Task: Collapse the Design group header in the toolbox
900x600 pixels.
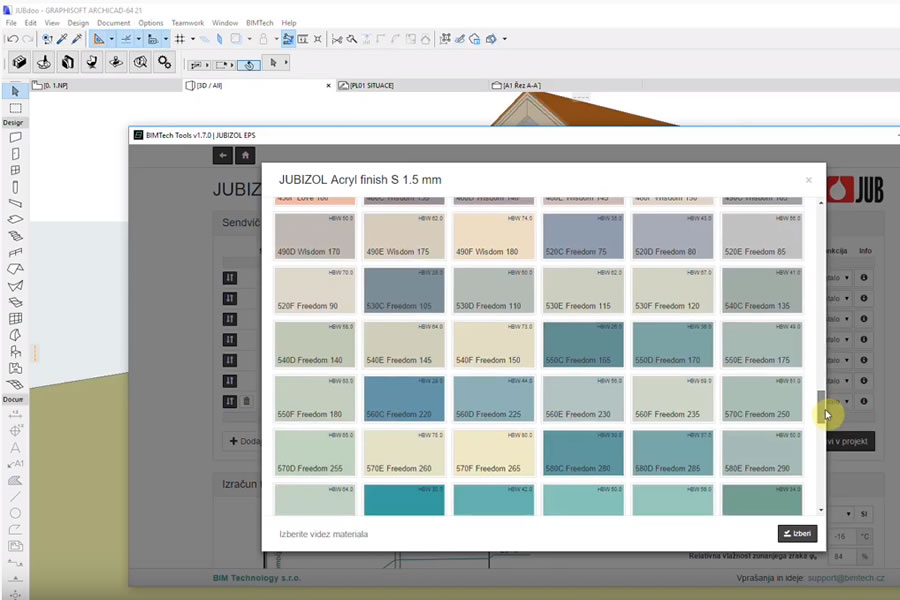Action: (13, 122)
